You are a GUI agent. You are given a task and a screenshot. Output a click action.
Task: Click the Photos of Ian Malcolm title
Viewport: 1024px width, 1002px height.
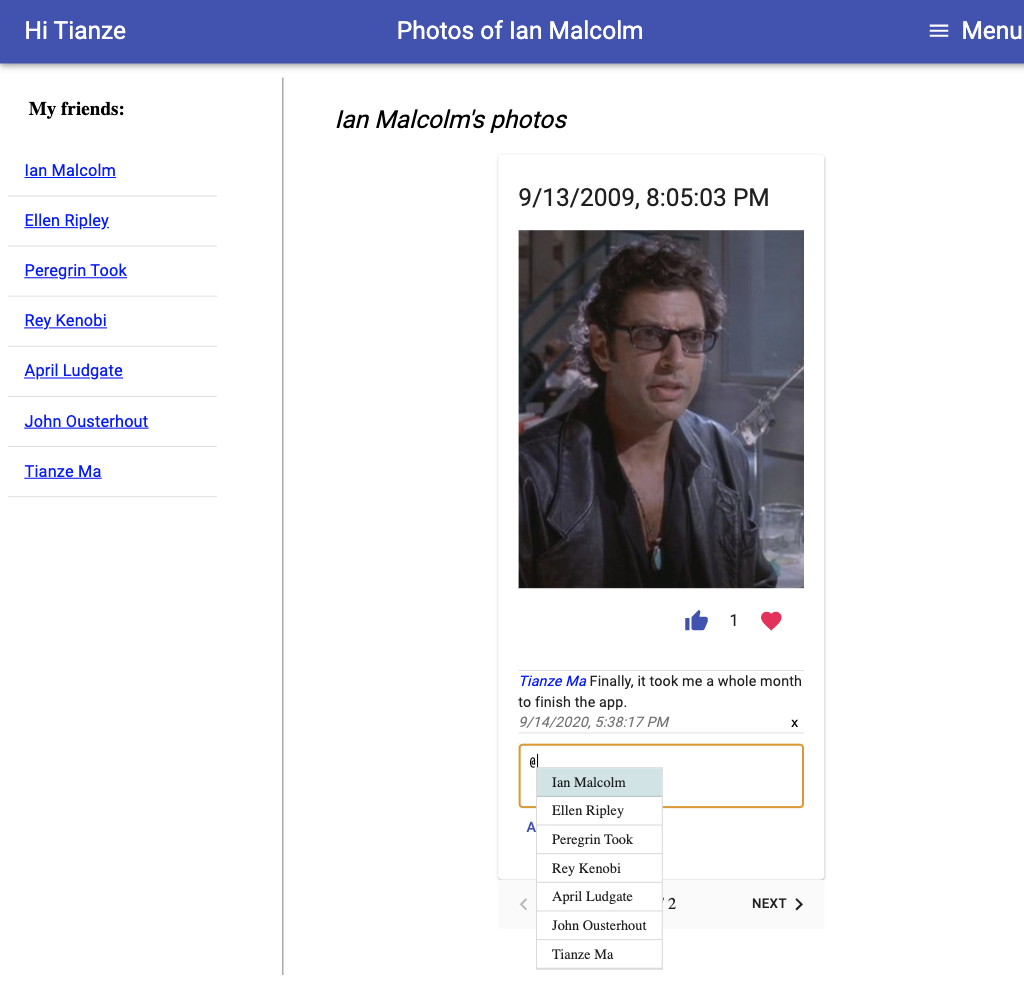[520, 31]
